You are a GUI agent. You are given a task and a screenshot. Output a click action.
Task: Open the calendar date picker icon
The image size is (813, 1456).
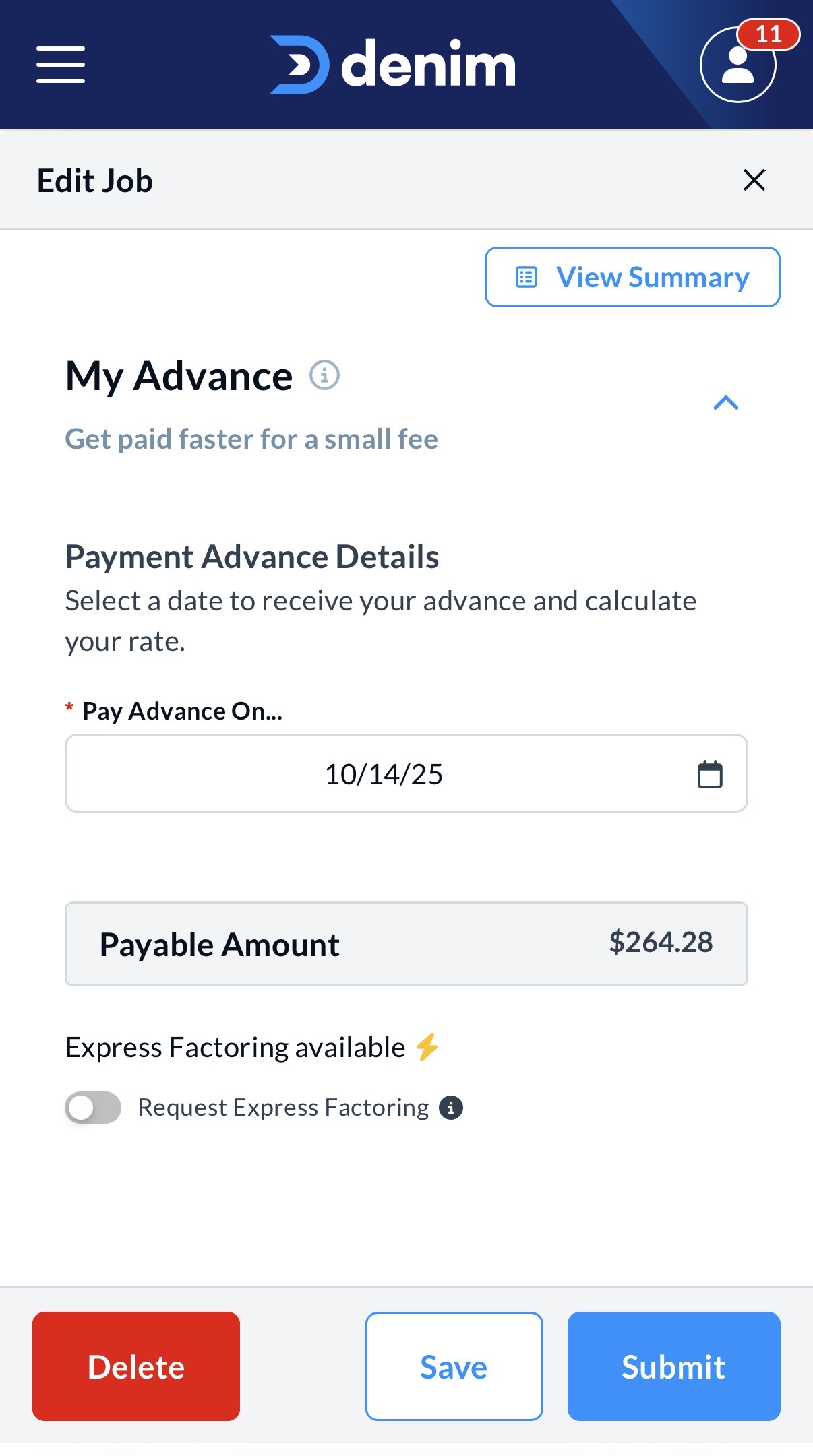click(x=709, y=774)
